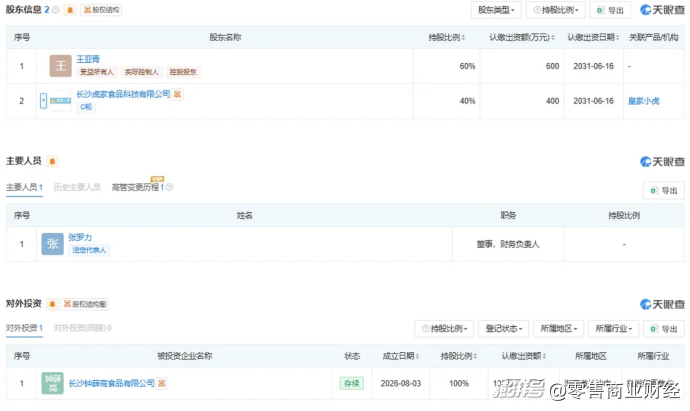Open the 所属地区 filter dropdown
This screenshot has width=690, height=411.
coord(558,329)
